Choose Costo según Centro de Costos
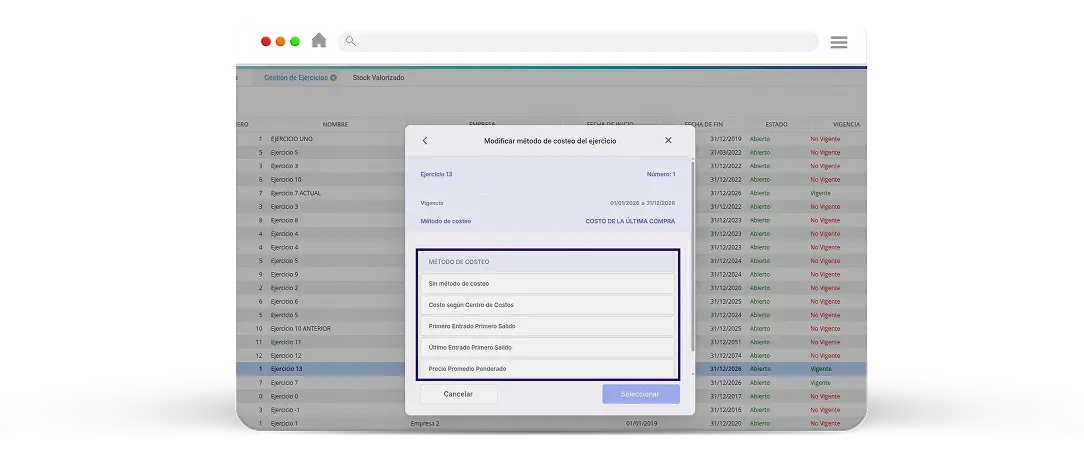This screenshot has height=452, width=1084. (548, 305)
